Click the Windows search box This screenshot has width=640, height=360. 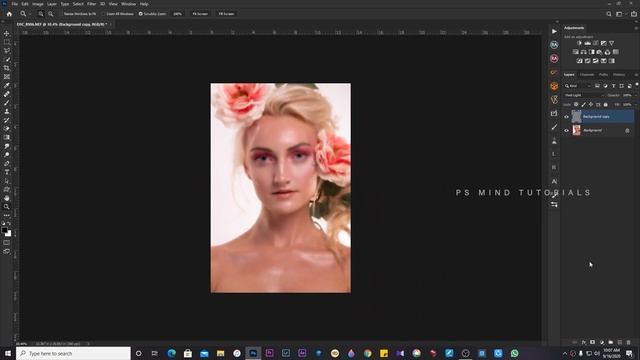click(x=73, y=353)
